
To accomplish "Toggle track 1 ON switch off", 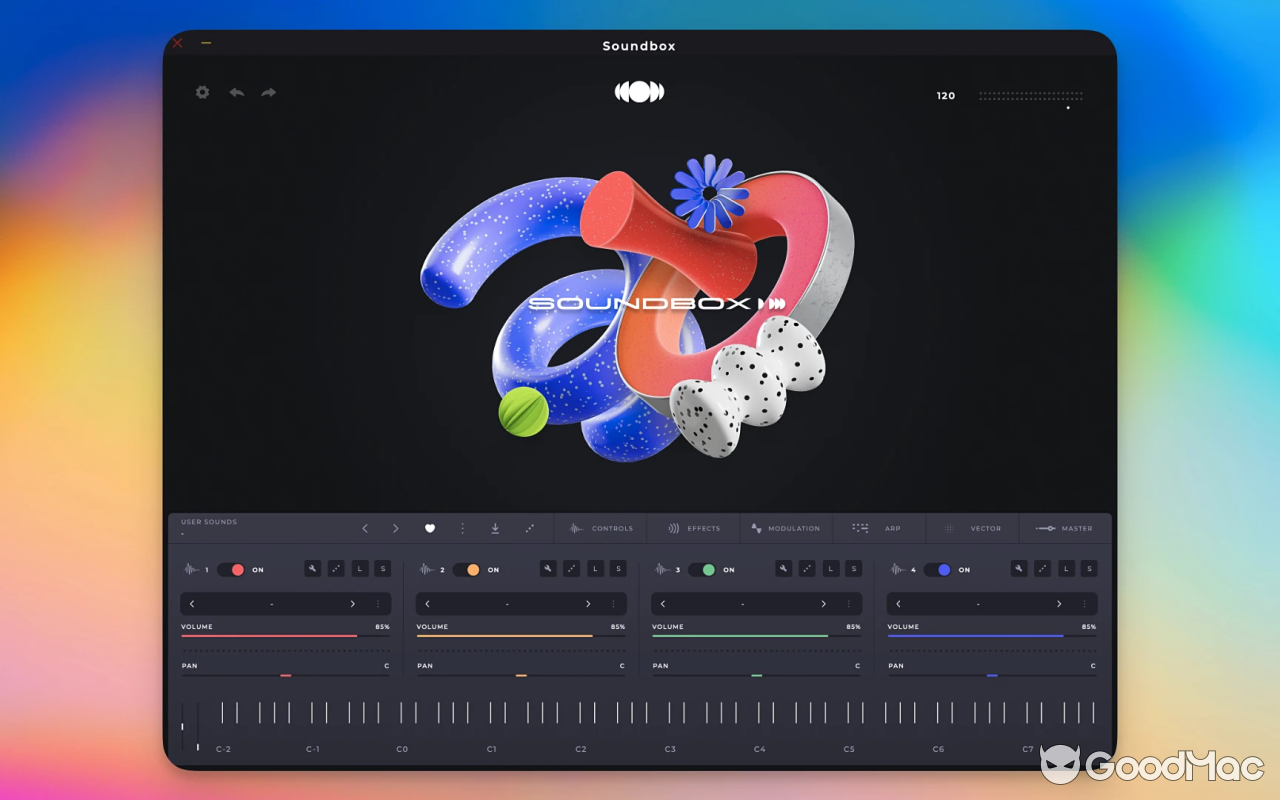I will [x=230, y=570].
